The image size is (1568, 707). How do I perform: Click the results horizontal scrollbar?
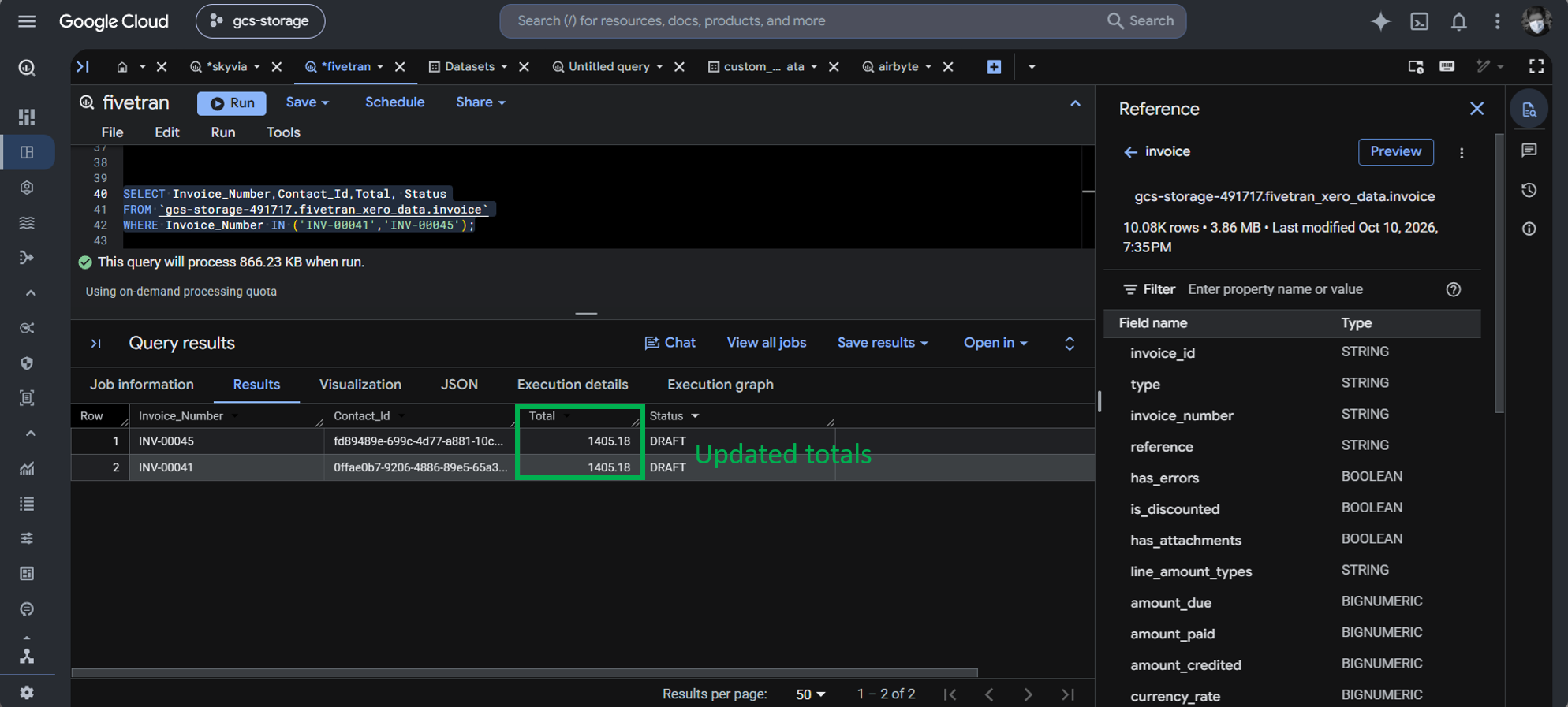525,672
